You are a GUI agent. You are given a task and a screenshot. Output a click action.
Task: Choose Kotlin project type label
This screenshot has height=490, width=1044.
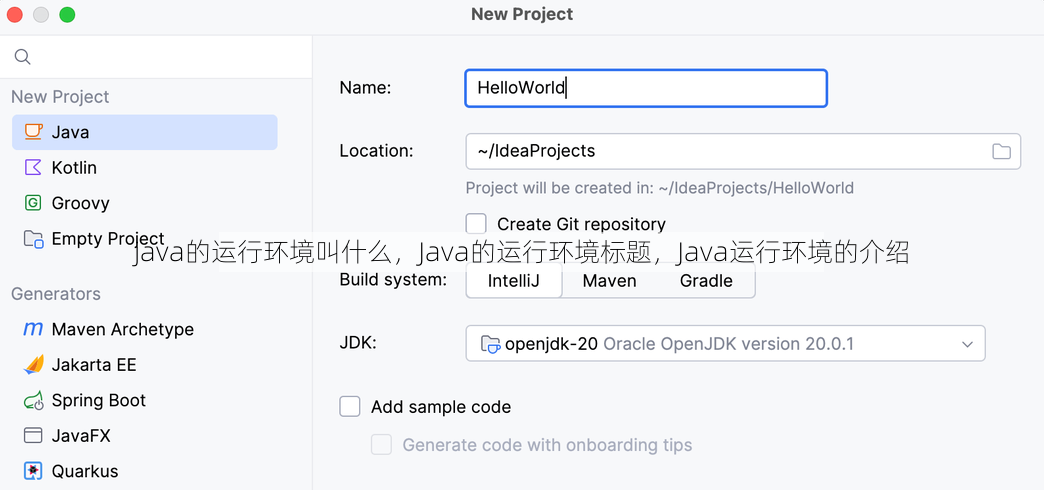click(74, 168)
